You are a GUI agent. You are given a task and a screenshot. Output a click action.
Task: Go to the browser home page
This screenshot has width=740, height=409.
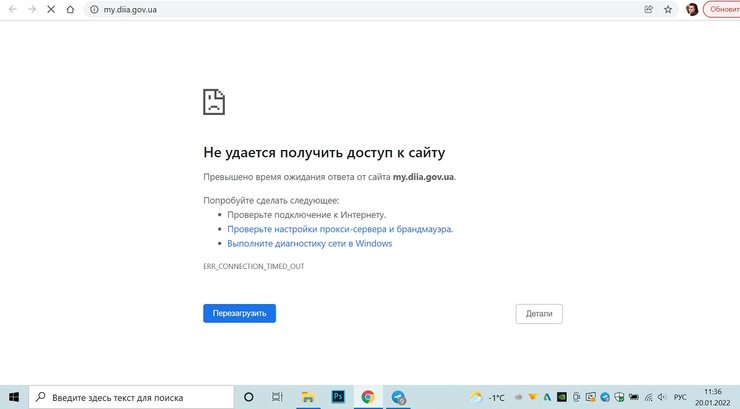point(70,9)
